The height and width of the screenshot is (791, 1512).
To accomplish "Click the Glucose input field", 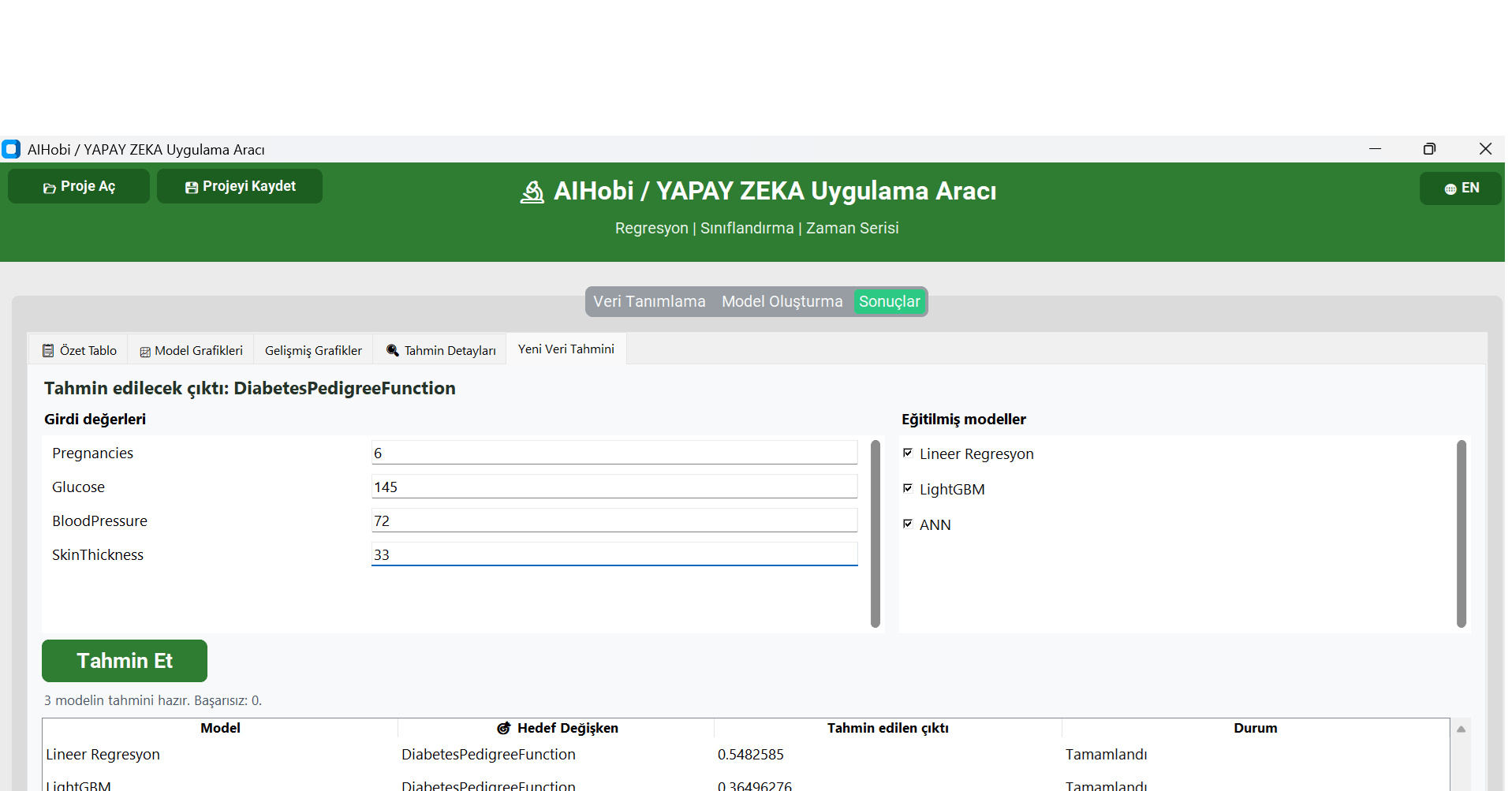I will pos(614,487).
